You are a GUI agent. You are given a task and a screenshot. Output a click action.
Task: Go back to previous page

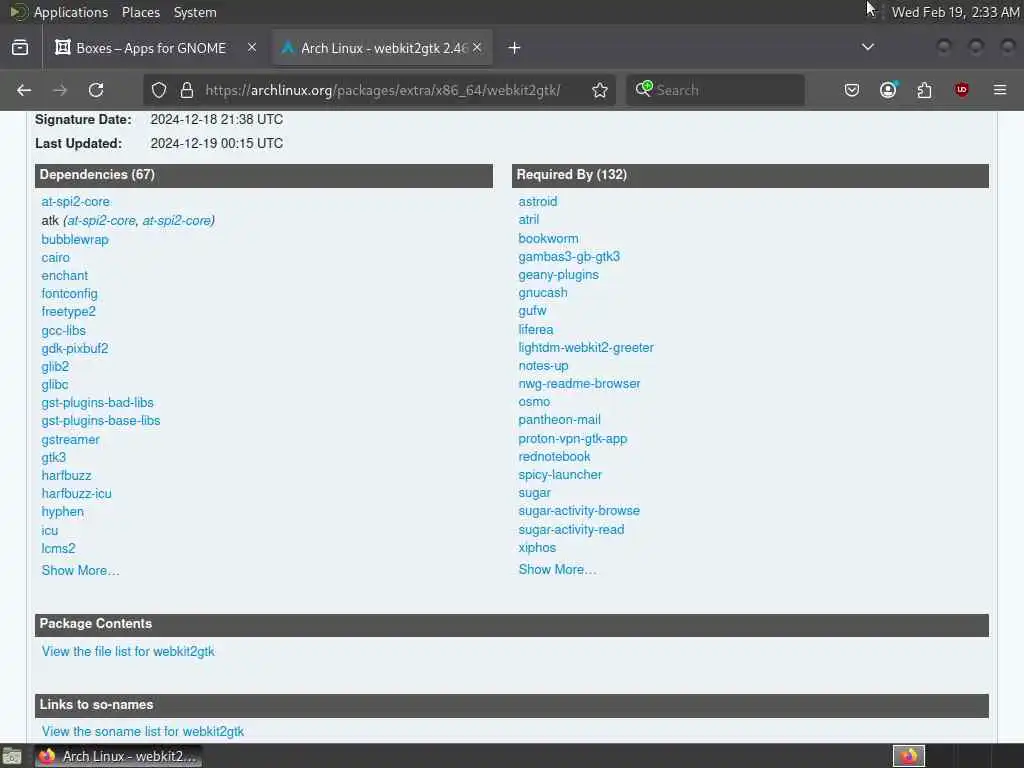tap(24, 90)
